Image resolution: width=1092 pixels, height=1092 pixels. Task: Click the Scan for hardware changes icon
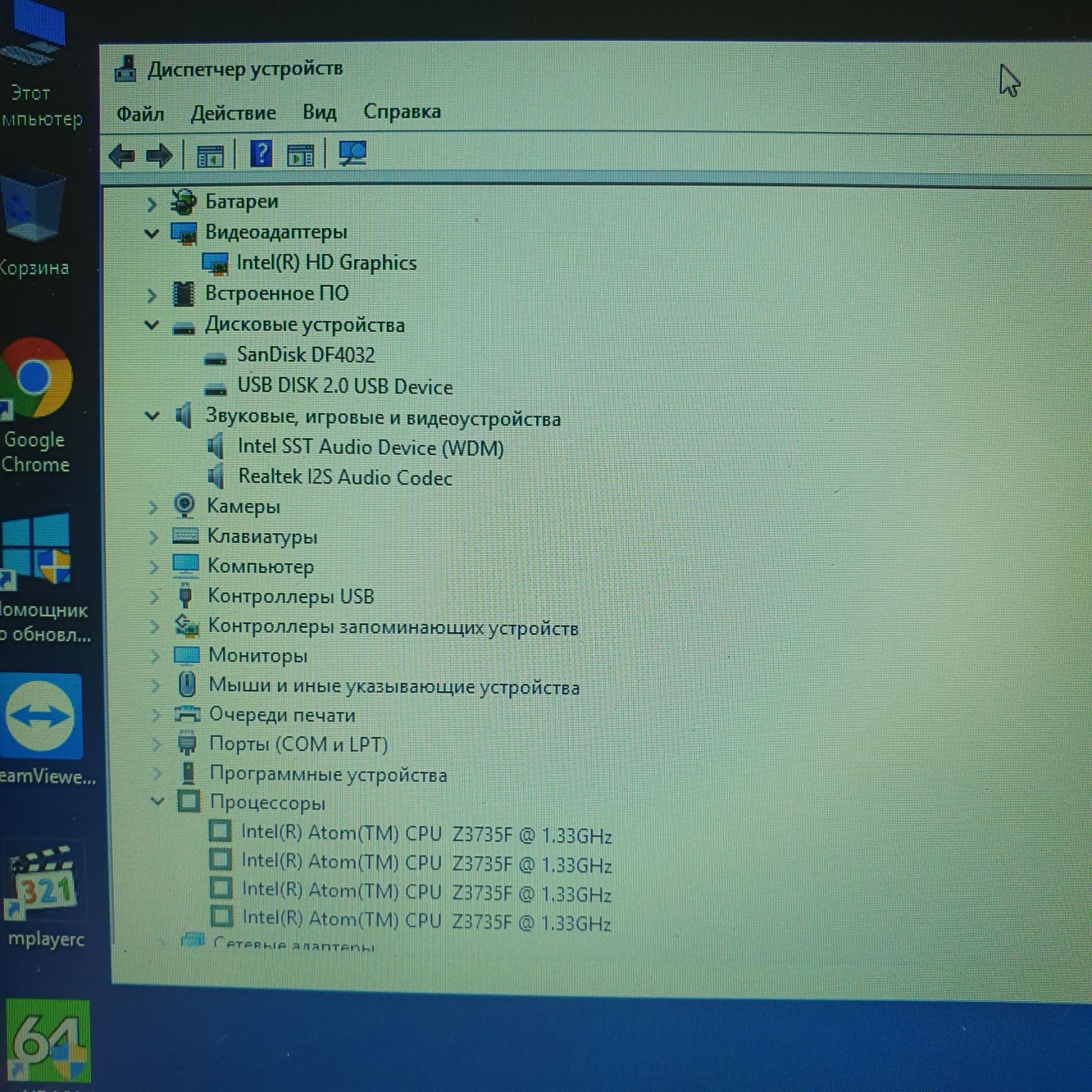tap(353, 155)
